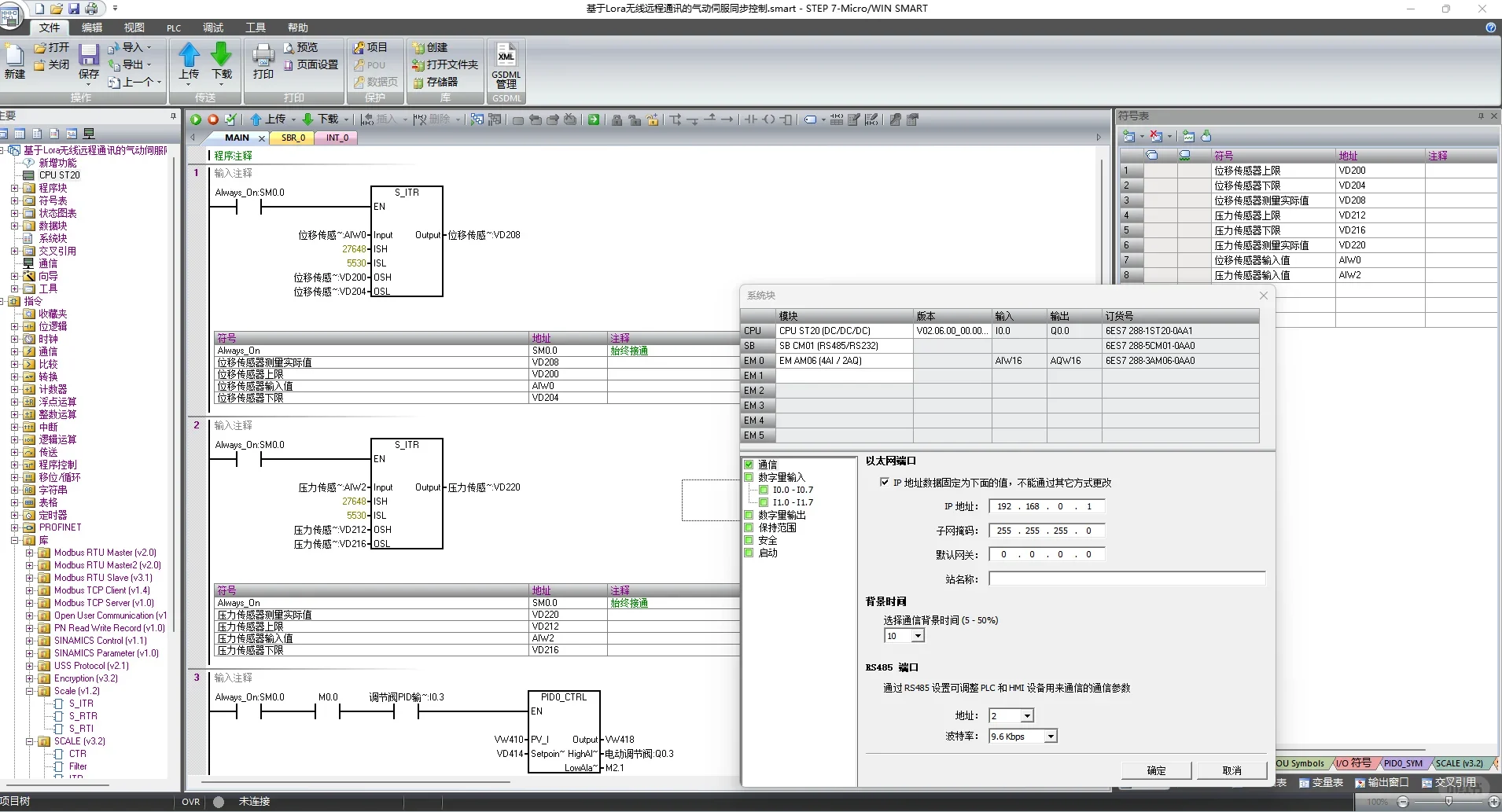This screenshot has height=812, width=1502.
Task: Expand the 程序块 node in project tree
Action: [x=14, y=188]
